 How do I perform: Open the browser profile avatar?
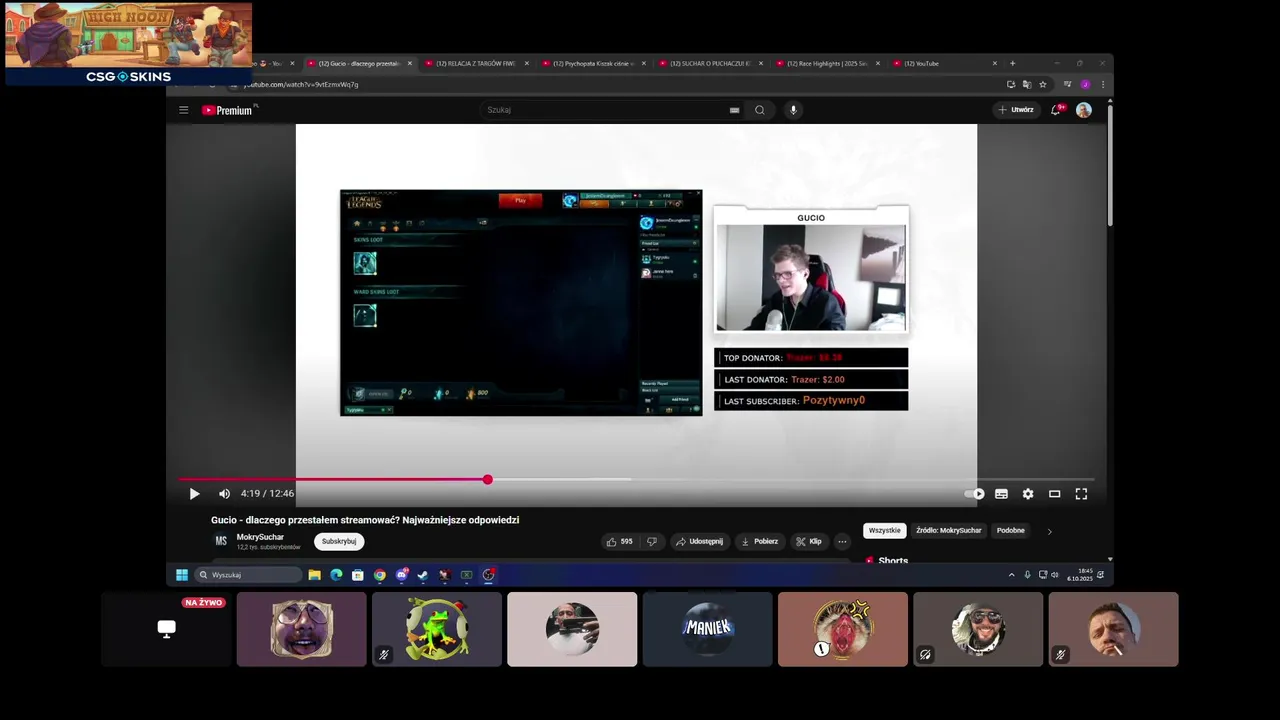pyautogui.click(x=1085, y=84)
